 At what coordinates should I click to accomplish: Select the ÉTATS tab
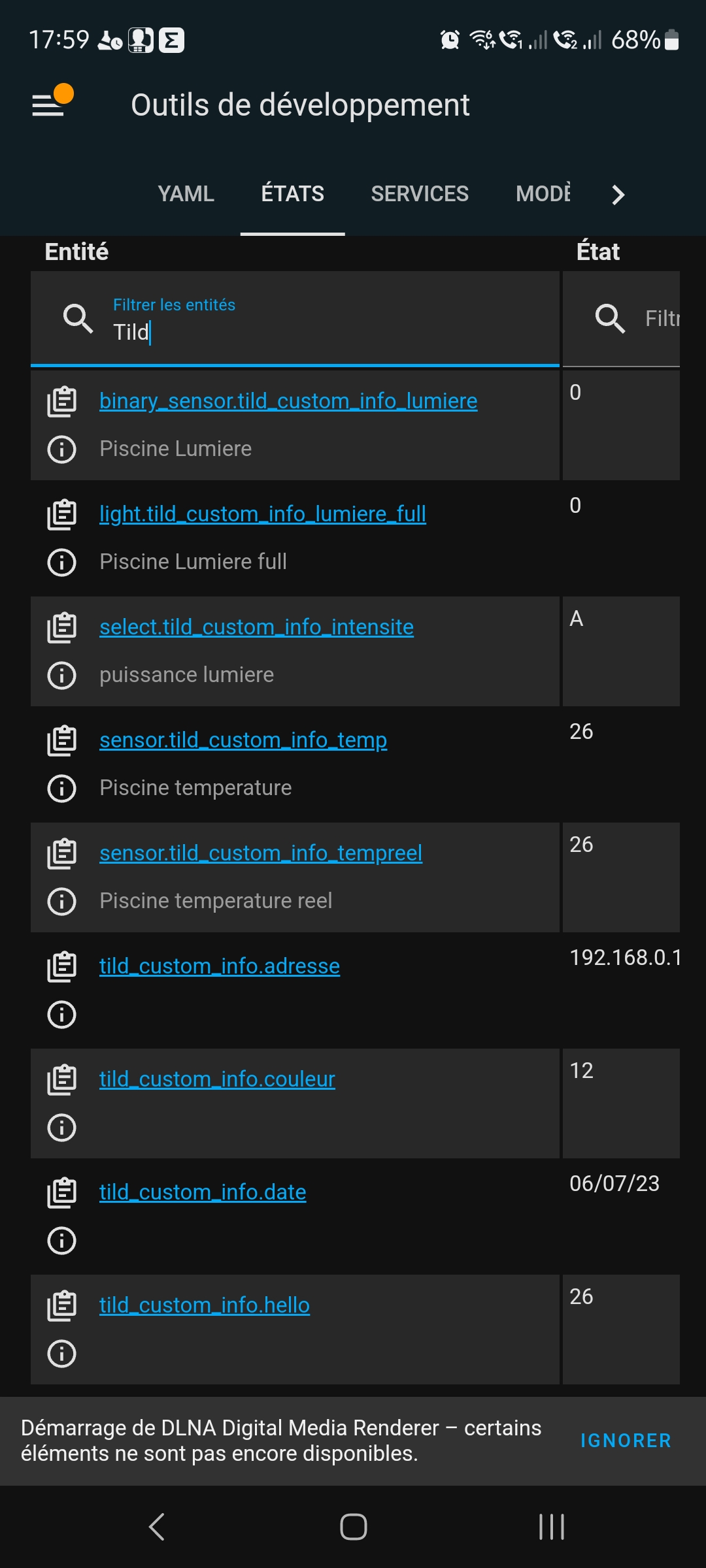click(292, 194)
